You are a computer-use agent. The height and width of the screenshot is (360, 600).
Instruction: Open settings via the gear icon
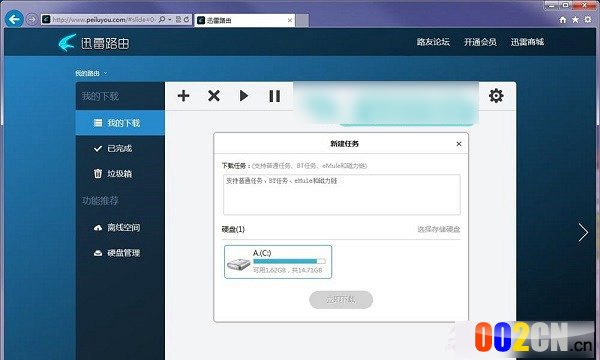pos(496,96)
